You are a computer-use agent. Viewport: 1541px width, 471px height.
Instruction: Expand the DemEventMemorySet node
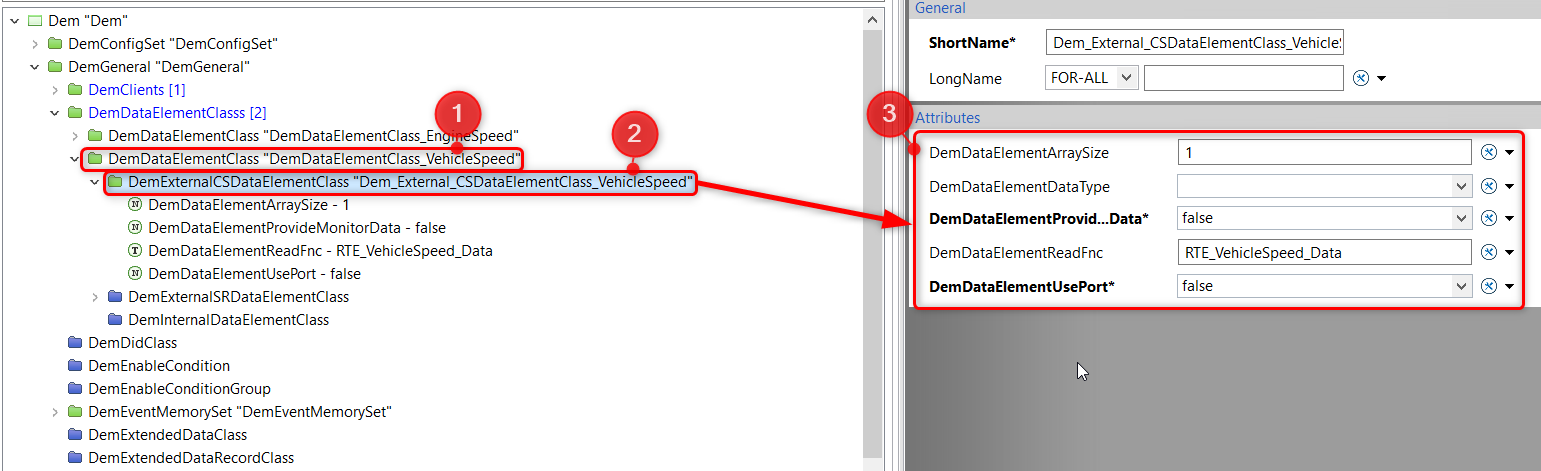(x=55, y=412)
